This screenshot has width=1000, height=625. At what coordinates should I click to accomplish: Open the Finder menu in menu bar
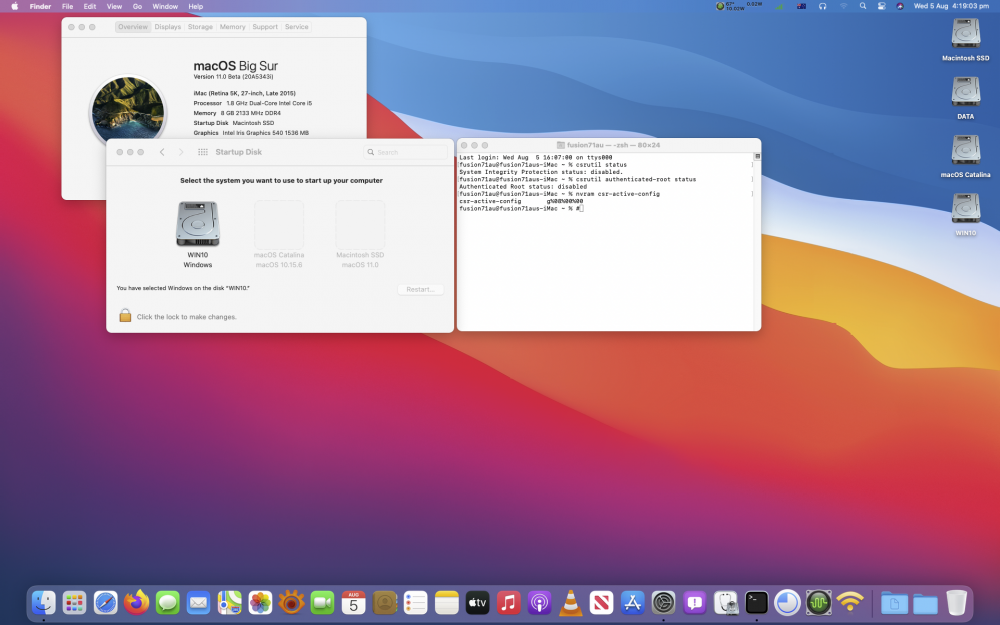pos(40,6)
